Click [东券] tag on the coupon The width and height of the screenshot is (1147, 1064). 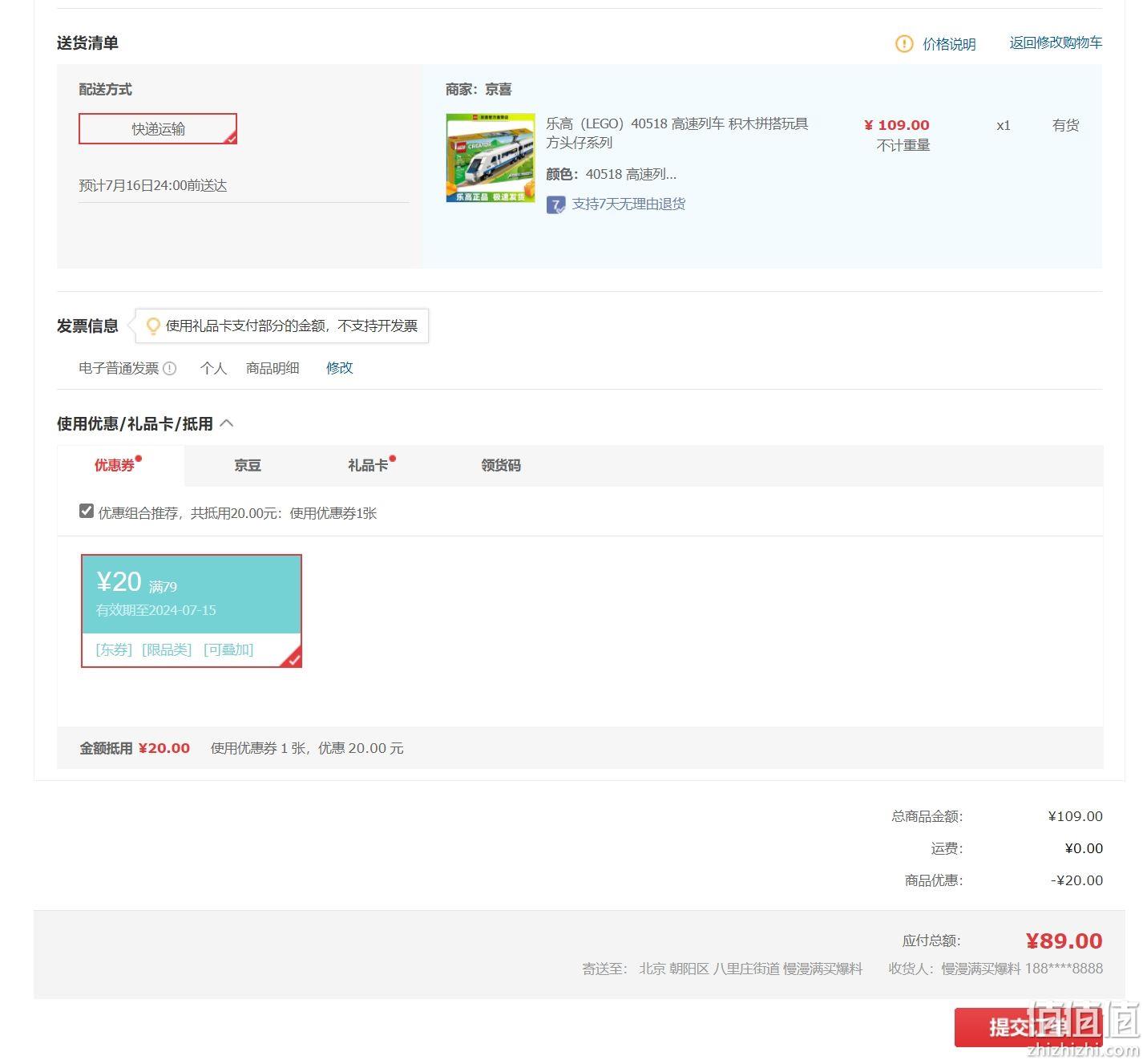[114, 649]
